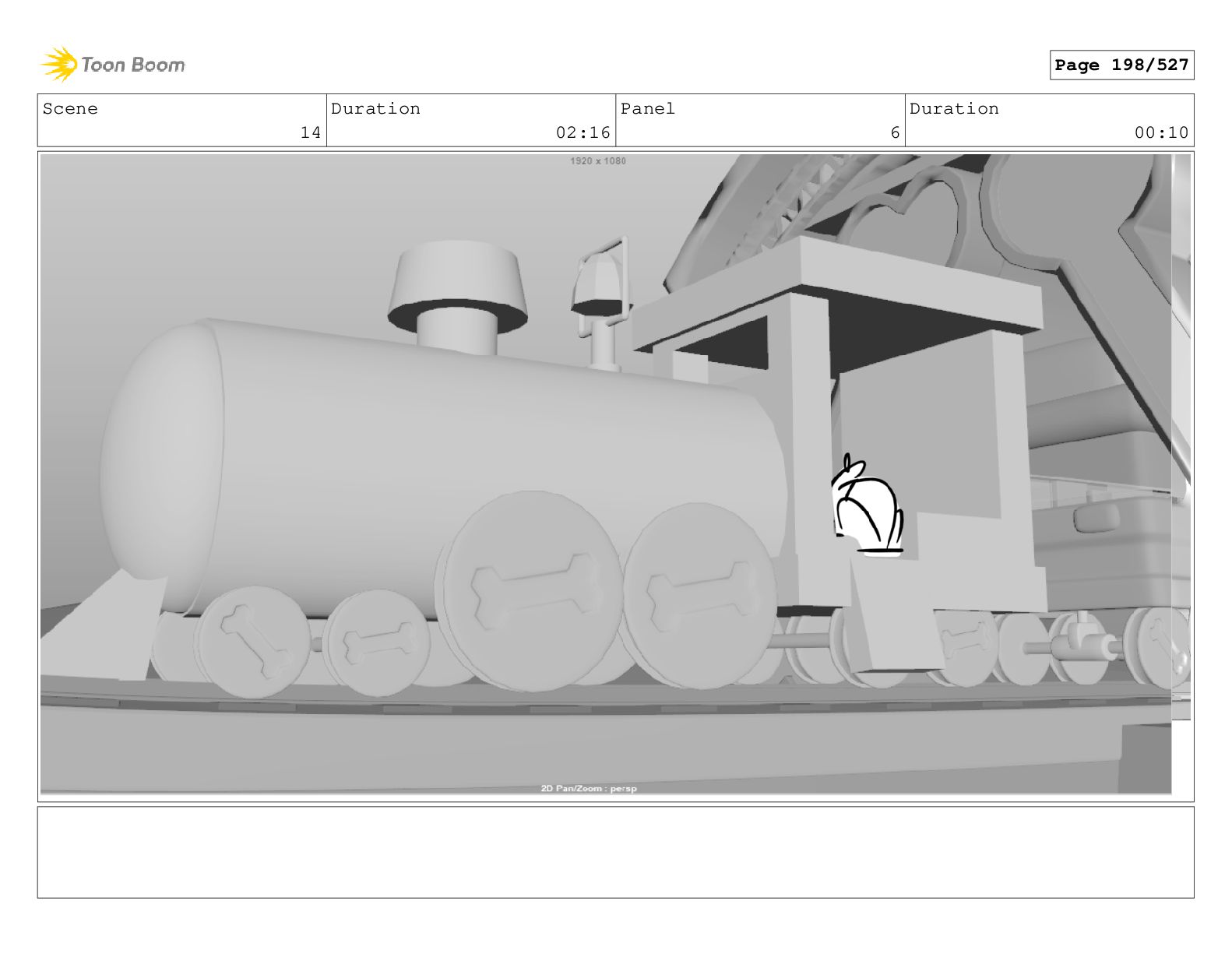The image size is (1232, 954).
Task: Click the panel duration value 00:10
Action: 1161,133
